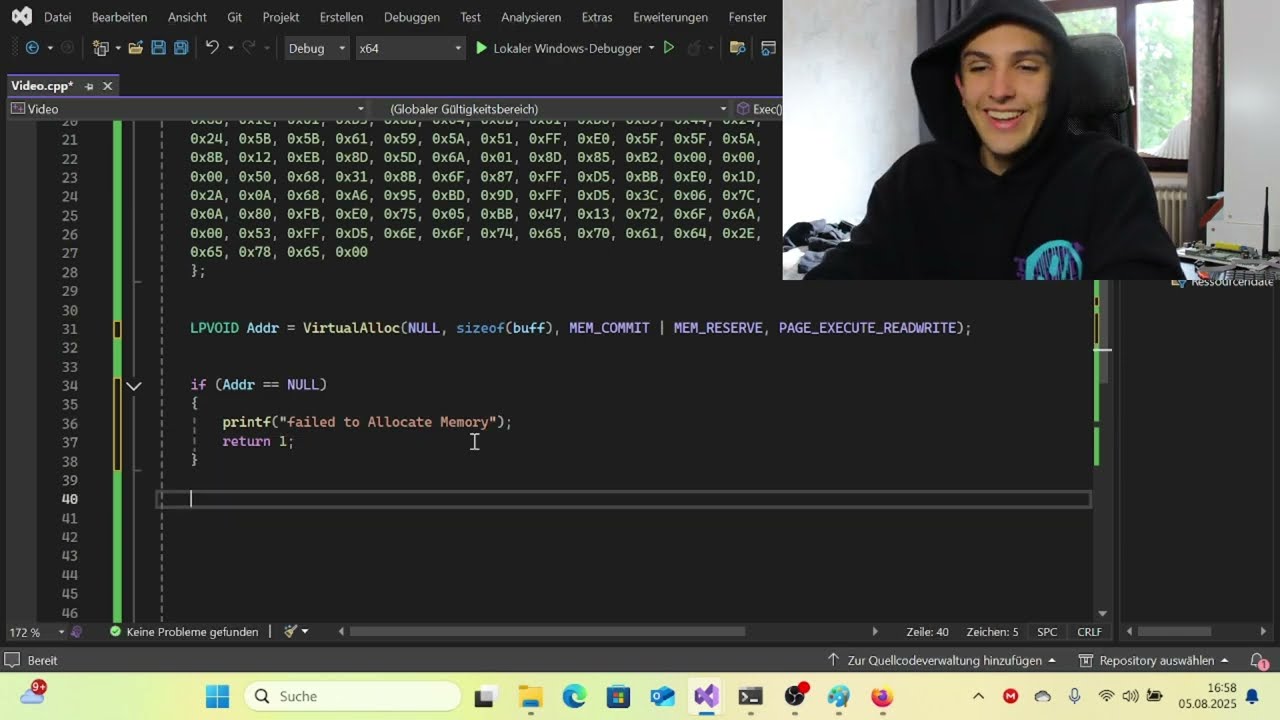The width and height of the screenshot is (1280, 720).
Task: Click the Visual Studio logo icon
Action: (21, 16)
